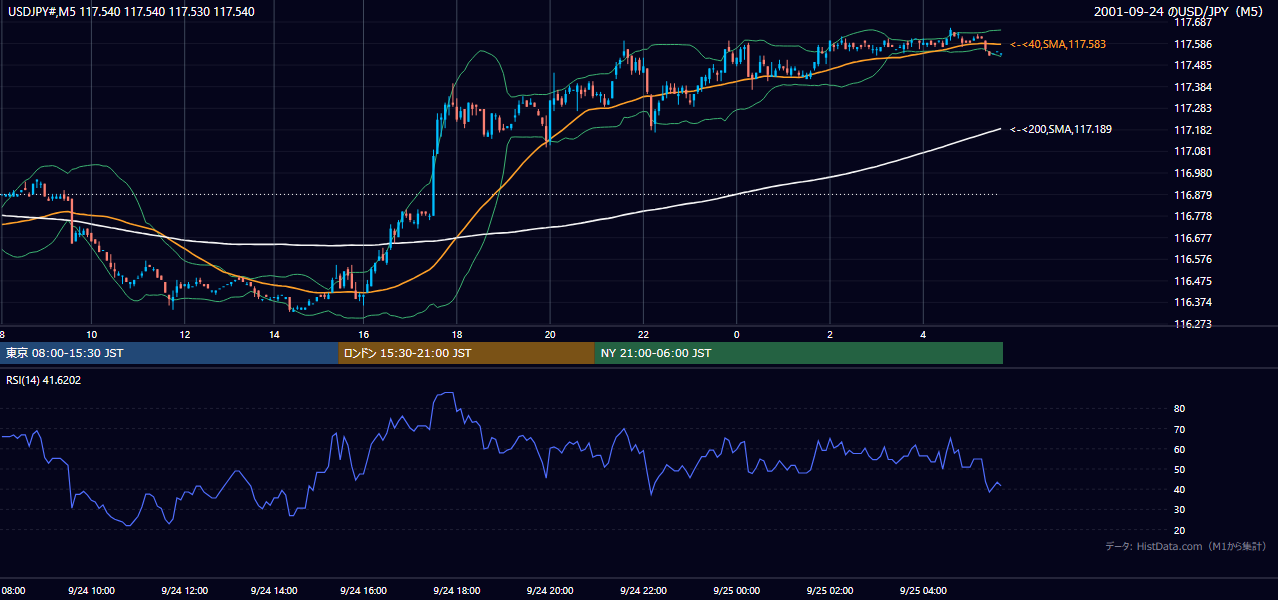Click price level 116.879 on axis
This screenshot has height=600, width=1278.
pyautogui.click(x=1191, y=194)
